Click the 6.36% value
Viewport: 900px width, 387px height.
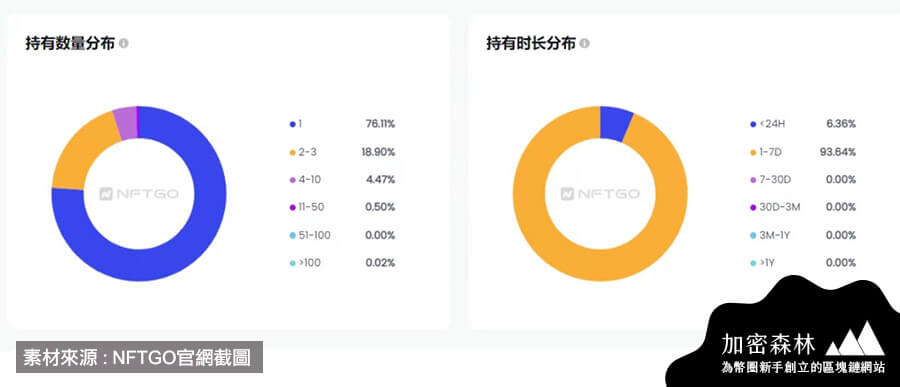841,124
